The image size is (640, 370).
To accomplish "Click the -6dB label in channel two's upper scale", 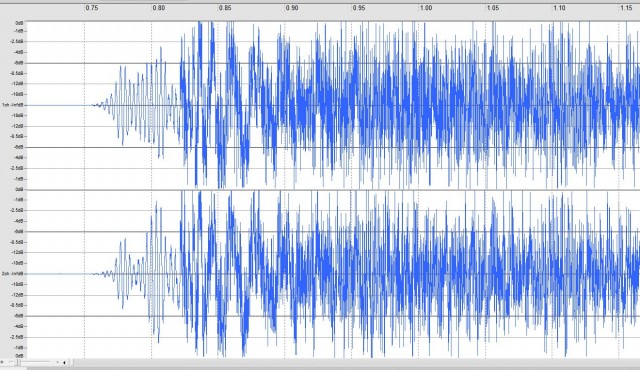I will pos(19,231).
